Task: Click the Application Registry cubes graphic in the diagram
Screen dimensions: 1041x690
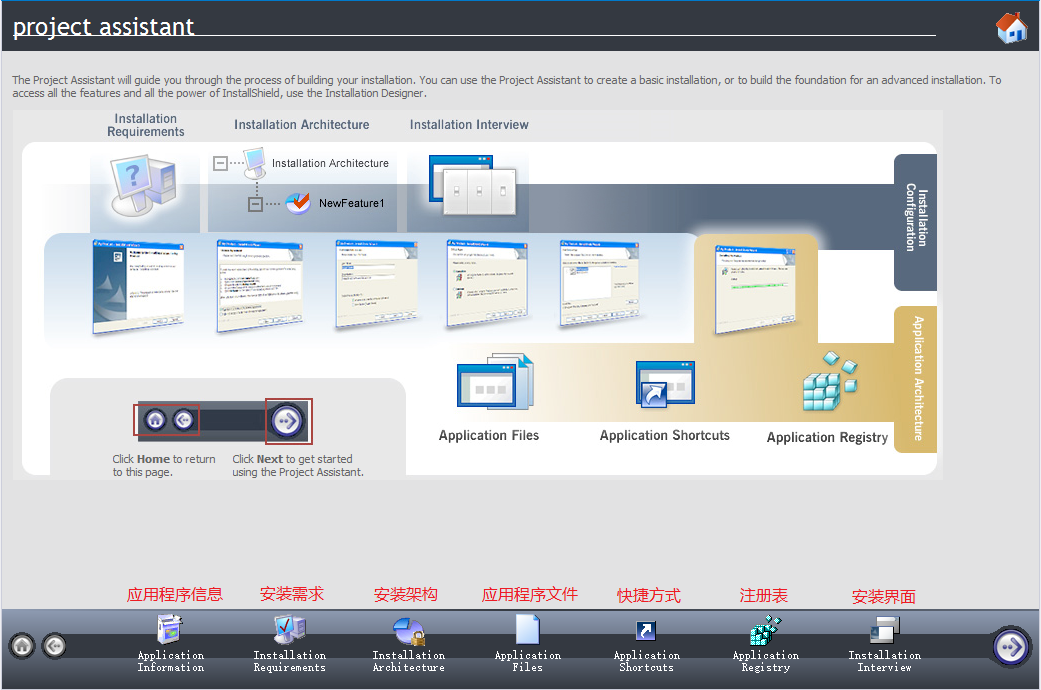Action: click(x=828, y=383)
